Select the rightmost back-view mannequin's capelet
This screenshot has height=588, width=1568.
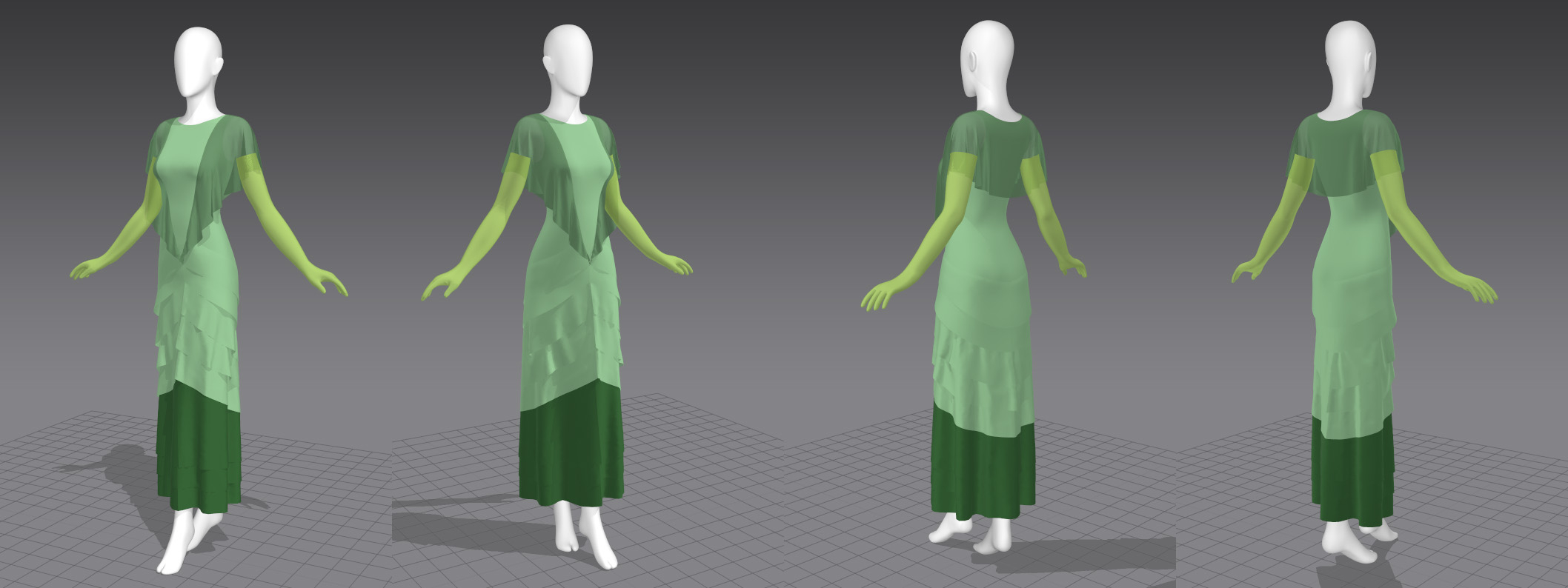coord(1345,153)
